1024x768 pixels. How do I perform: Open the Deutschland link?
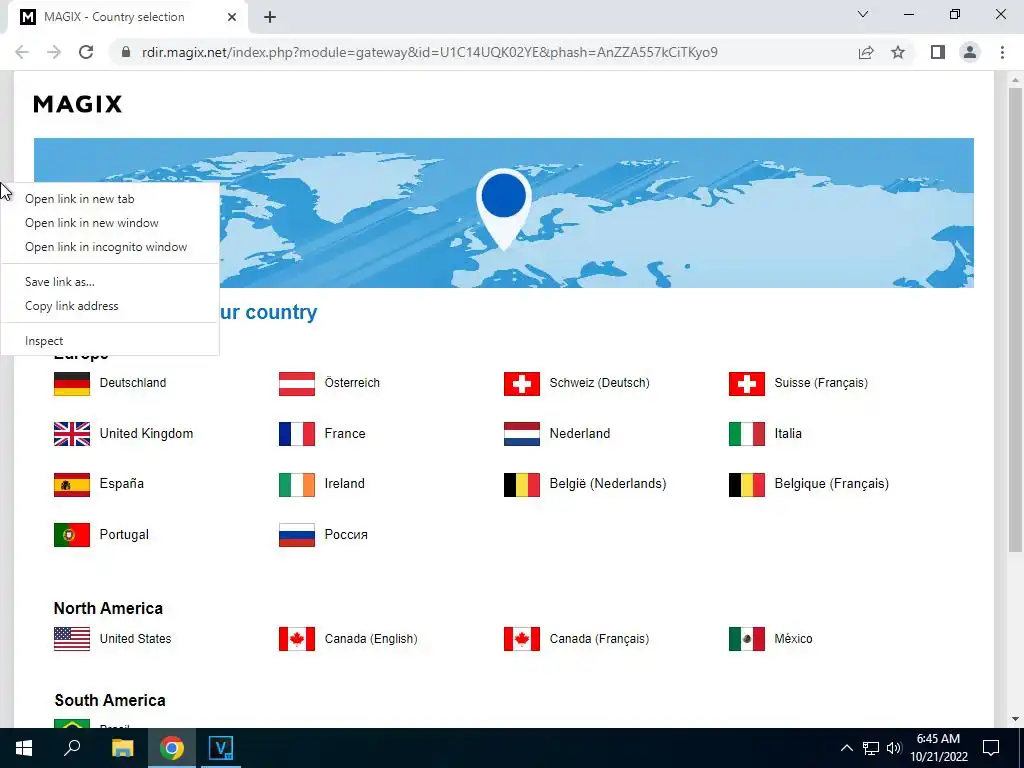pos(133,383)
